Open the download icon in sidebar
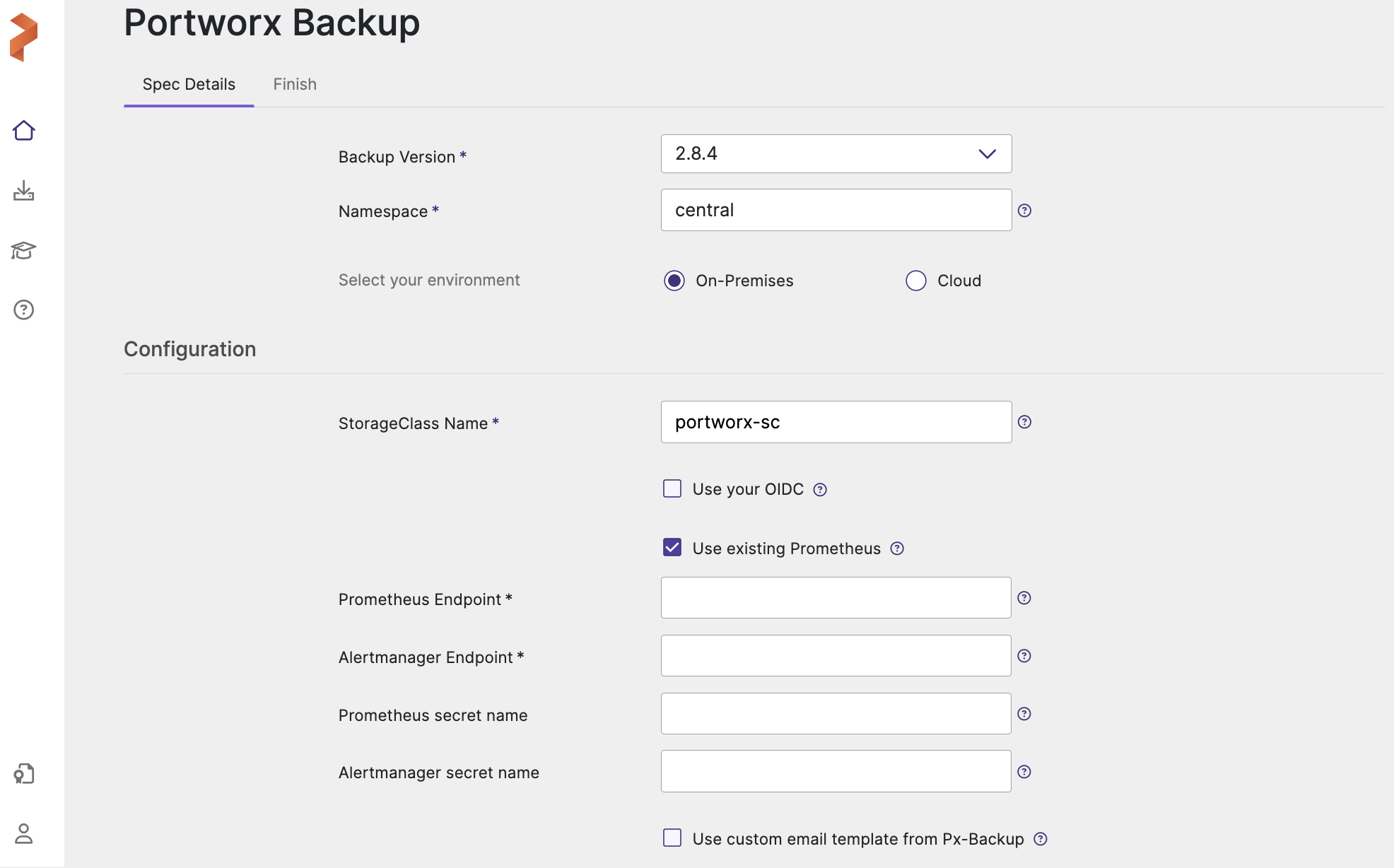Image resolution: width=1394 pixels, height=868 pixels. (24, 191)
